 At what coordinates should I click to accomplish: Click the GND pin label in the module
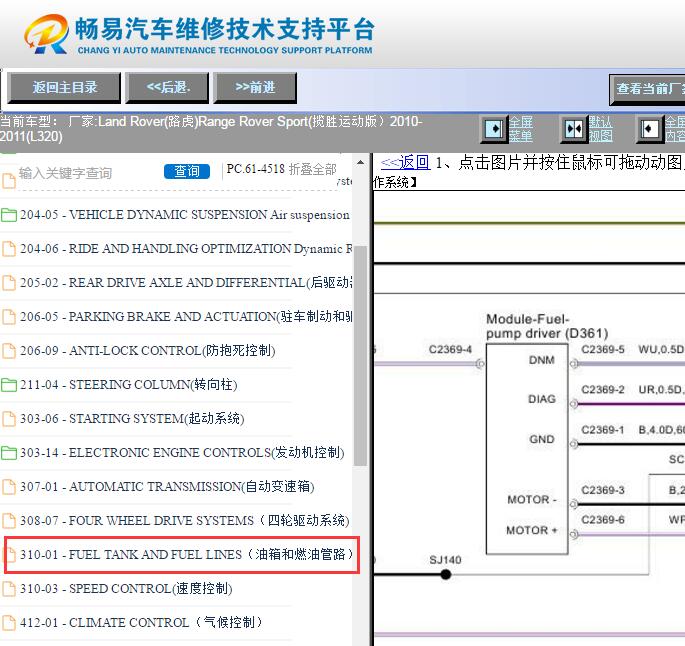click(542, 439)
